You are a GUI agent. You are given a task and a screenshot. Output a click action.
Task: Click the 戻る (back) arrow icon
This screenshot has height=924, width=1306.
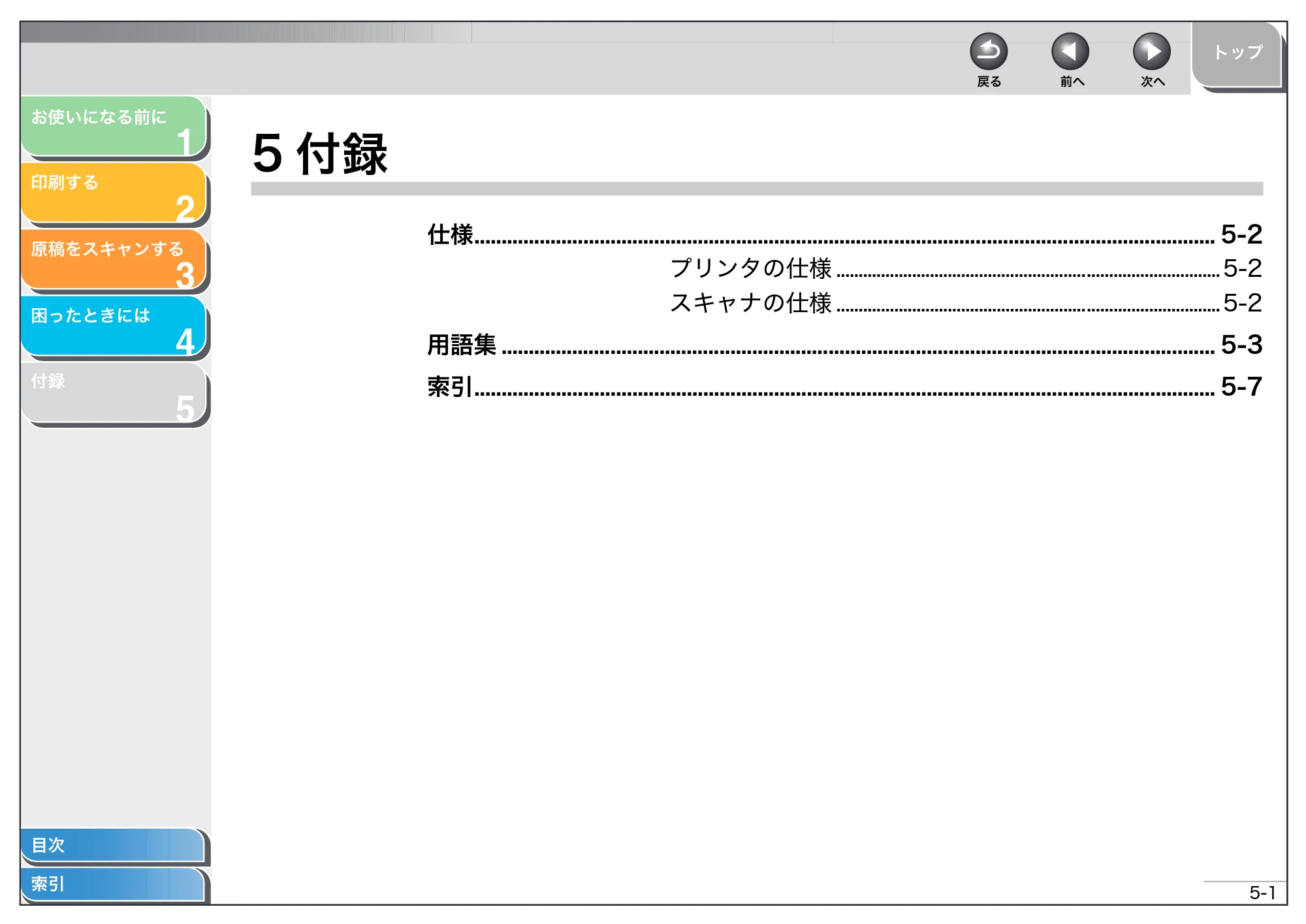point(989,52)
